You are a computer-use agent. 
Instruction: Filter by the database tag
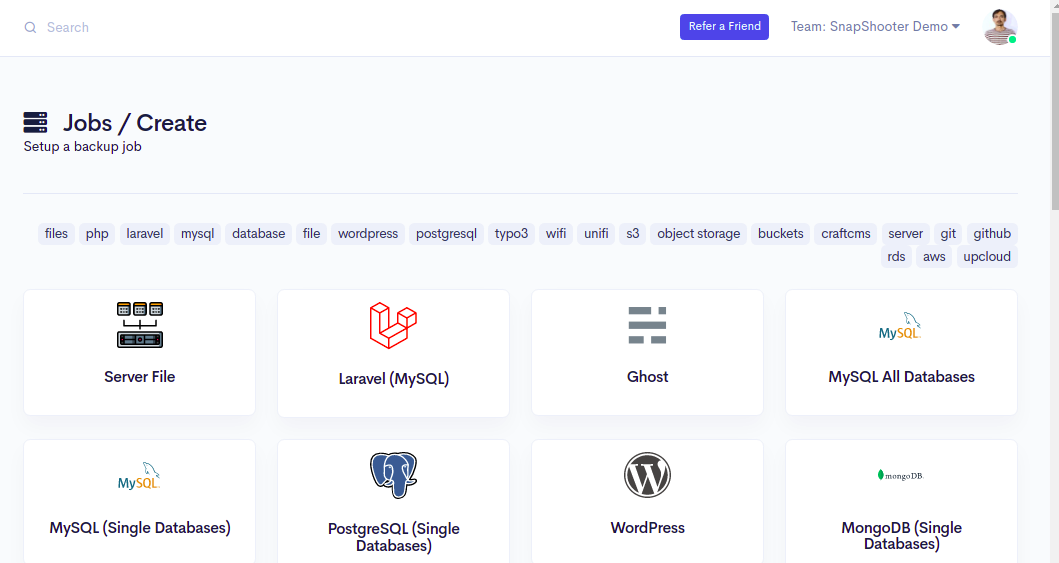[259, 234]
